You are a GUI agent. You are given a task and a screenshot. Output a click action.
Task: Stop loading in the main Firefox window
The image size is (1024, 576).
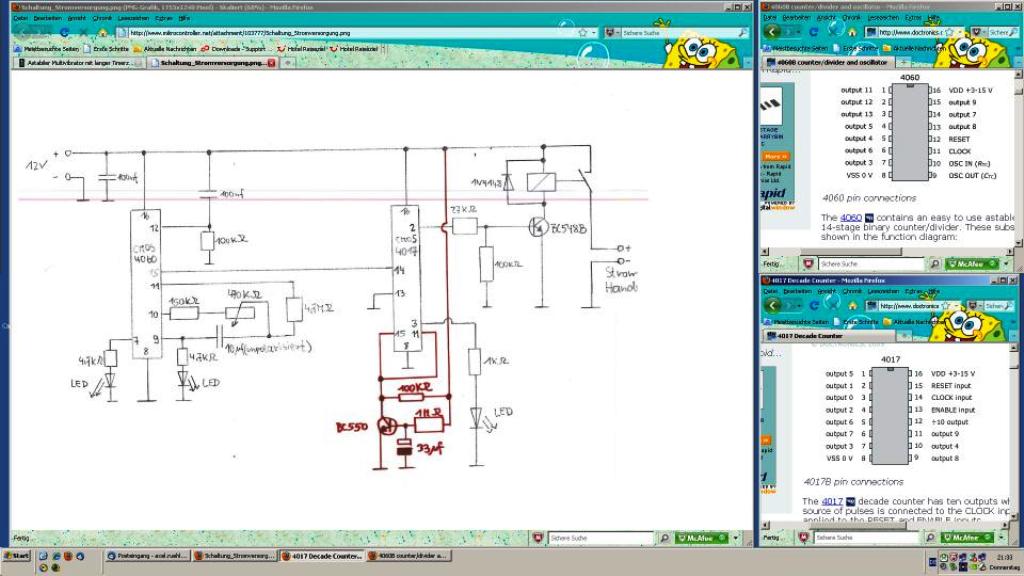click(x=83, y=32)
